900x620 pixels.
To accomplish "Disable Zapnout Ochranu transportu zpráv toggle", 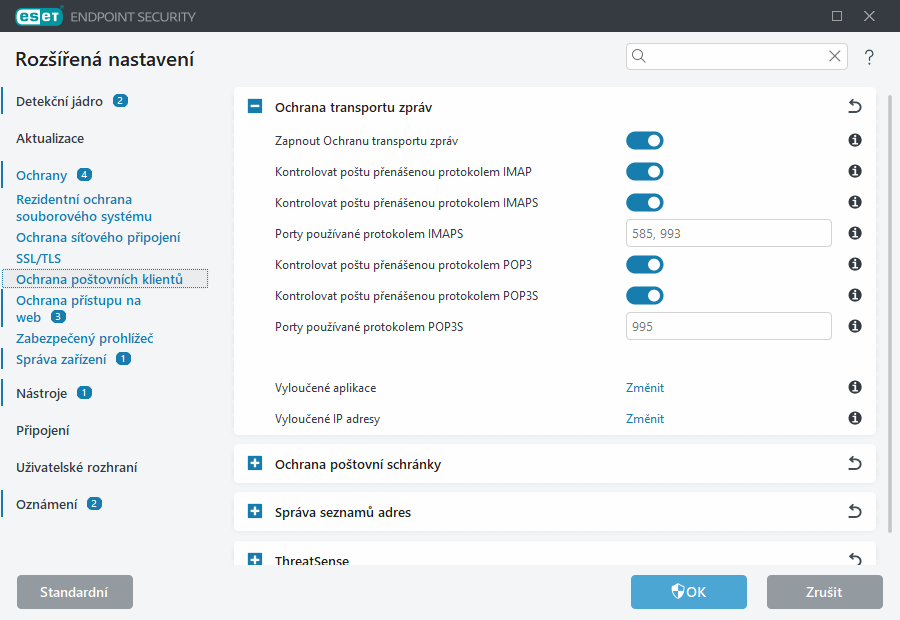I will (645, 141).
